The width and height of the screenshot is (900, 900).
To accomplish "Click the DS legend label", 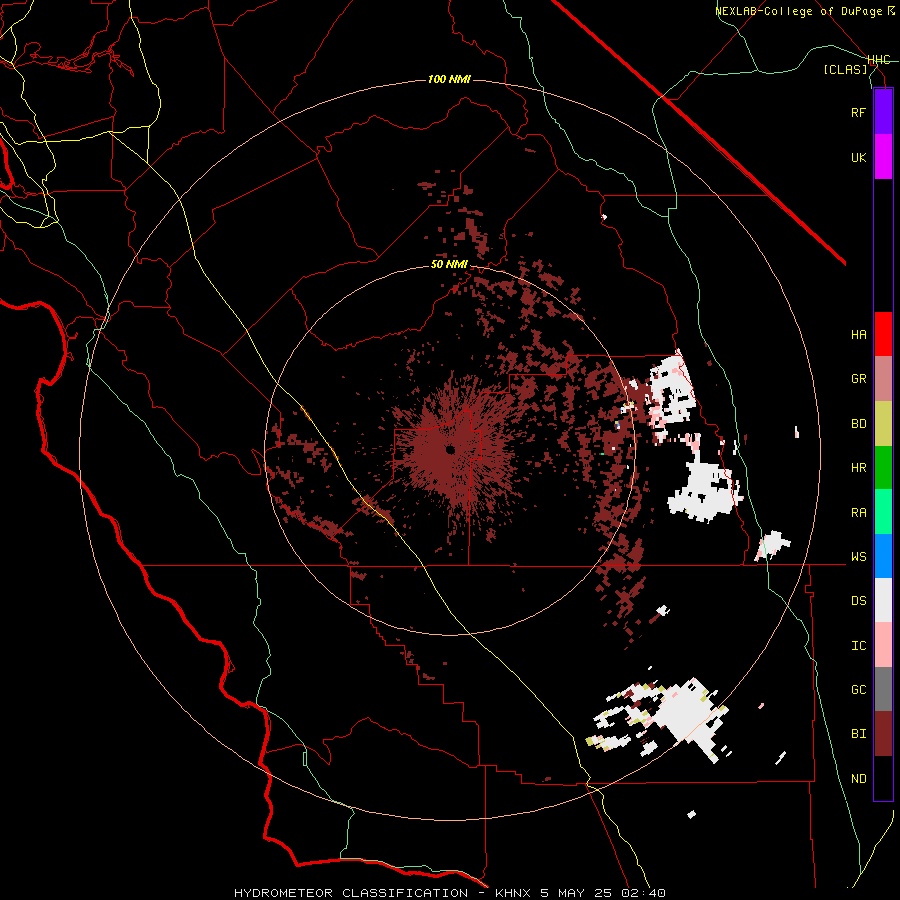I will click(858, 601).
